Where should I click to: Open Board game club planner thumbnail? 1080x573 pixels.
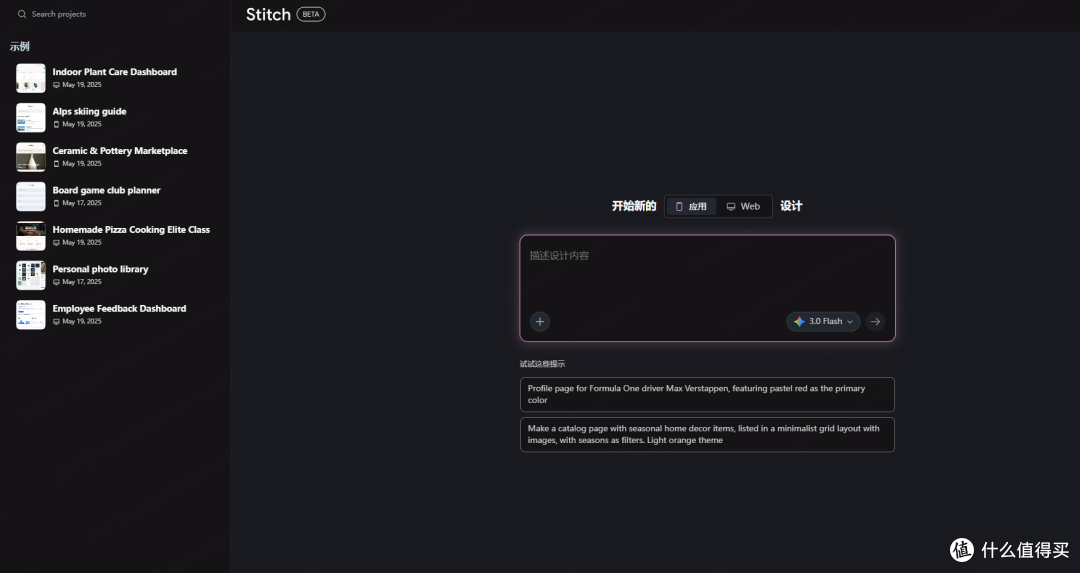[31, 196]
